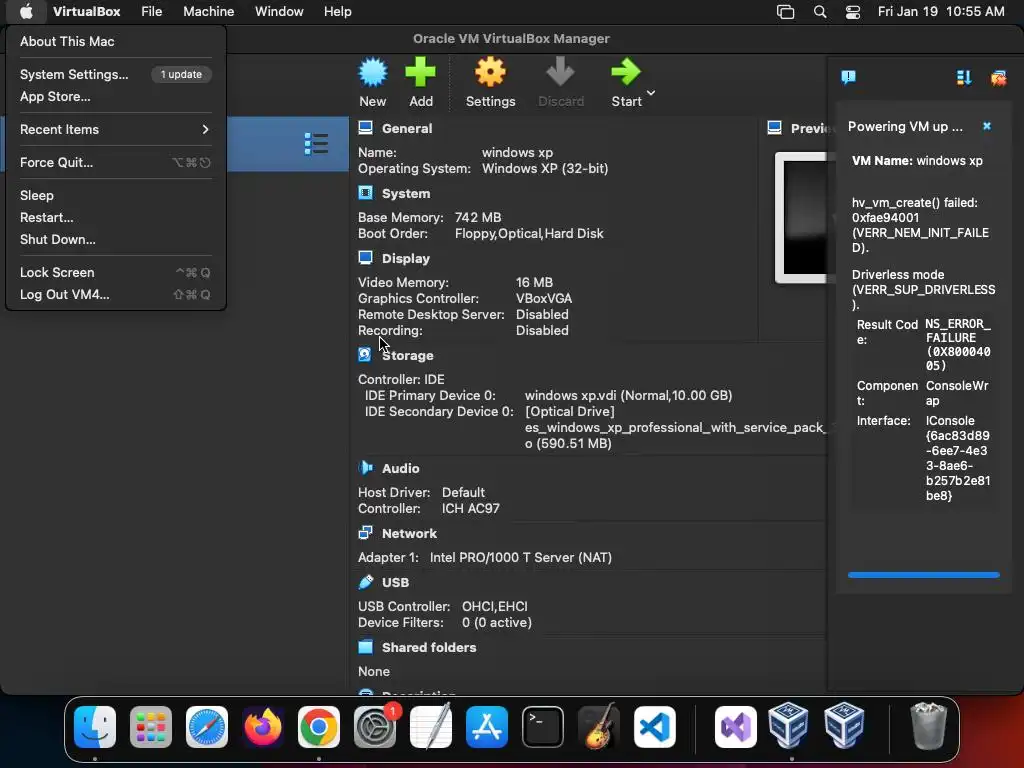The image size is (1024, 768).
Task: Click the Network section heading
Action: [x=409, y=533]
